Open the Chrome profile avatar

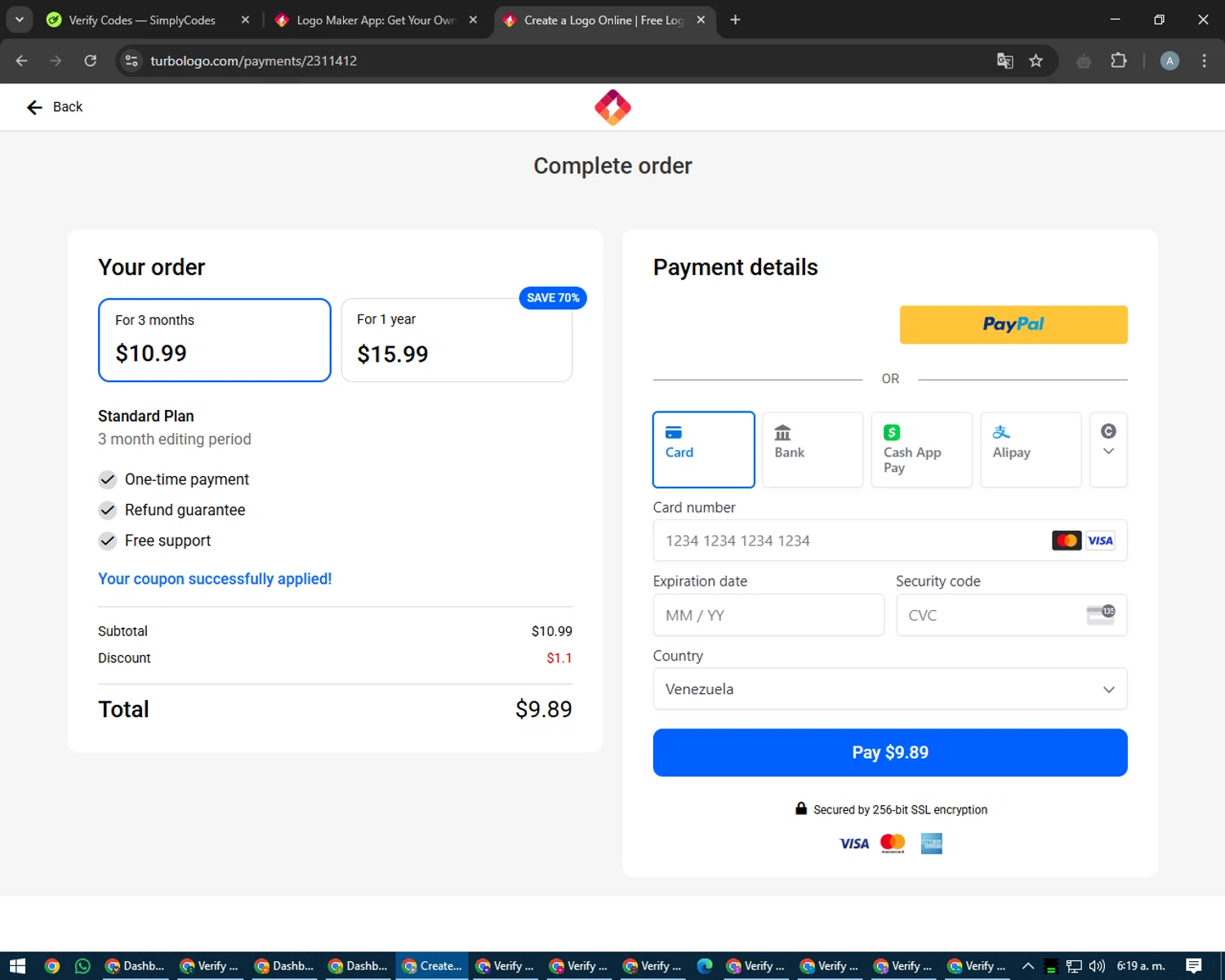1169,60
